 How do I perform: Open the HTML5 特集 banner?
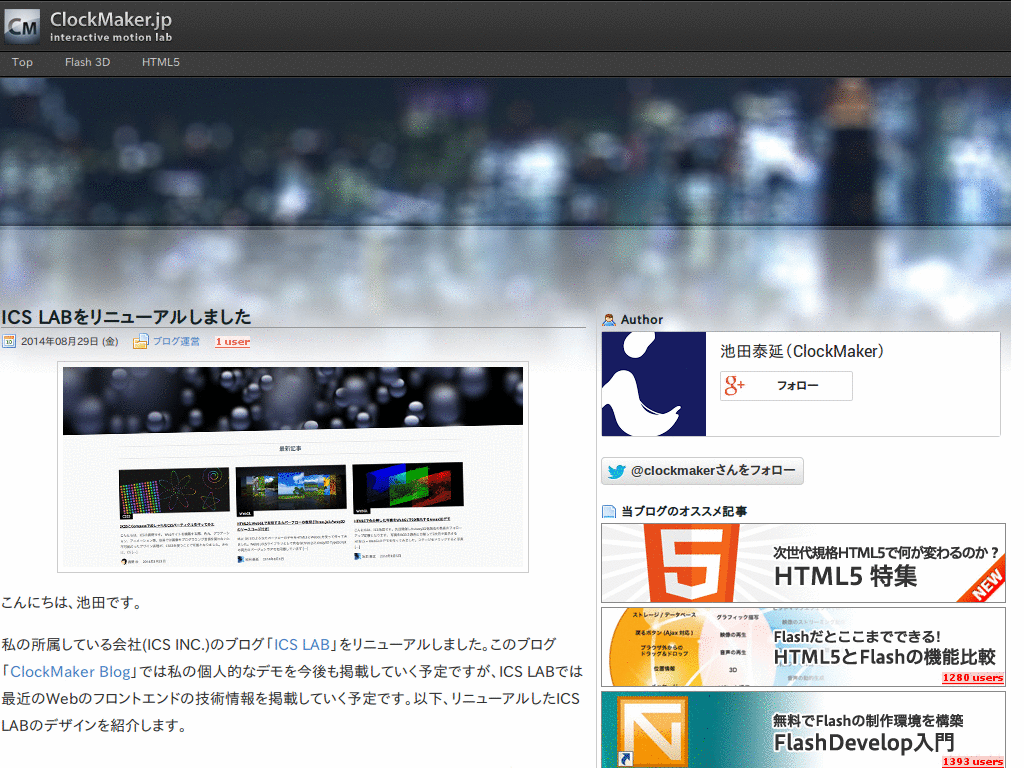(803, 563)
